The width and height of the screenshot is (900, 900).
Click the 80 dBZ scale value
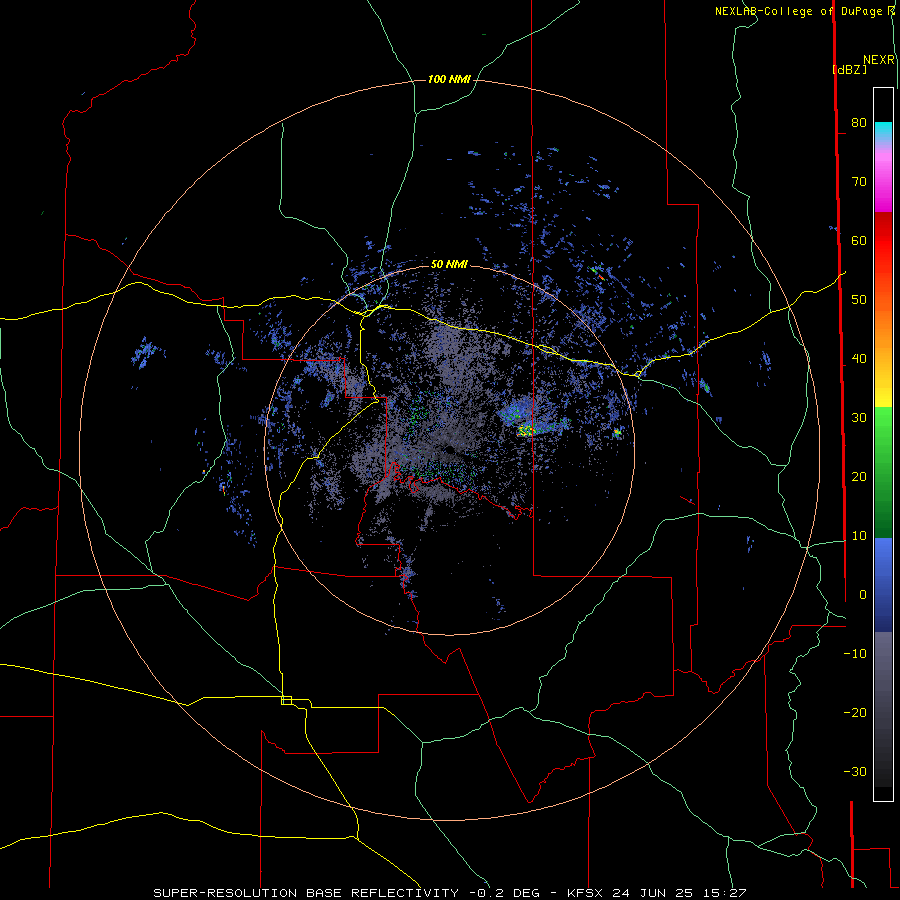[x=859, y=122]
